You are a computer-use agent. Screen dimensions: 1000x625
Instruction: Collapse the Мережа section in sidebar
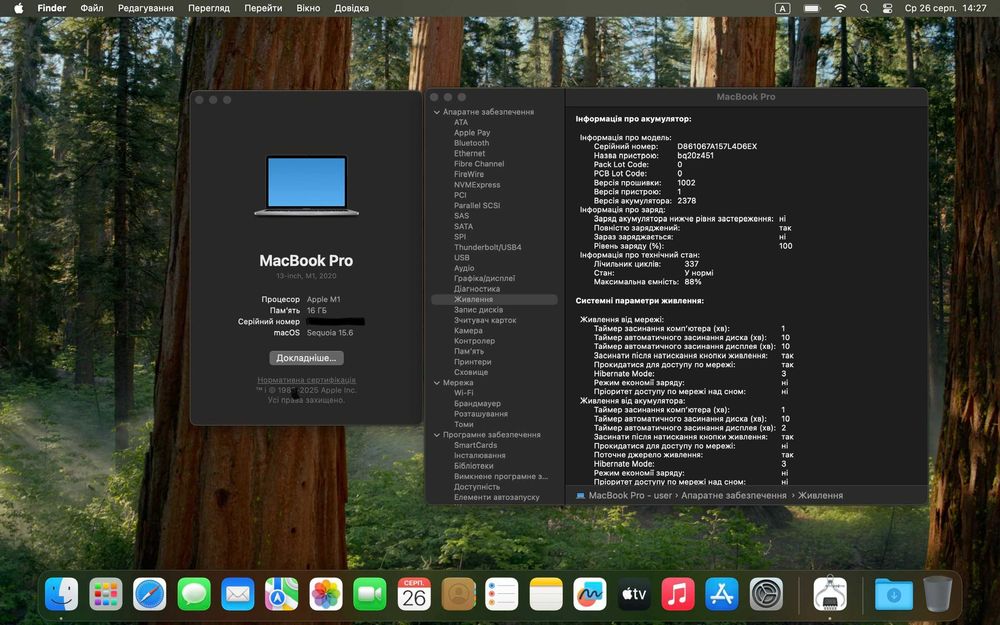[437, 383]
